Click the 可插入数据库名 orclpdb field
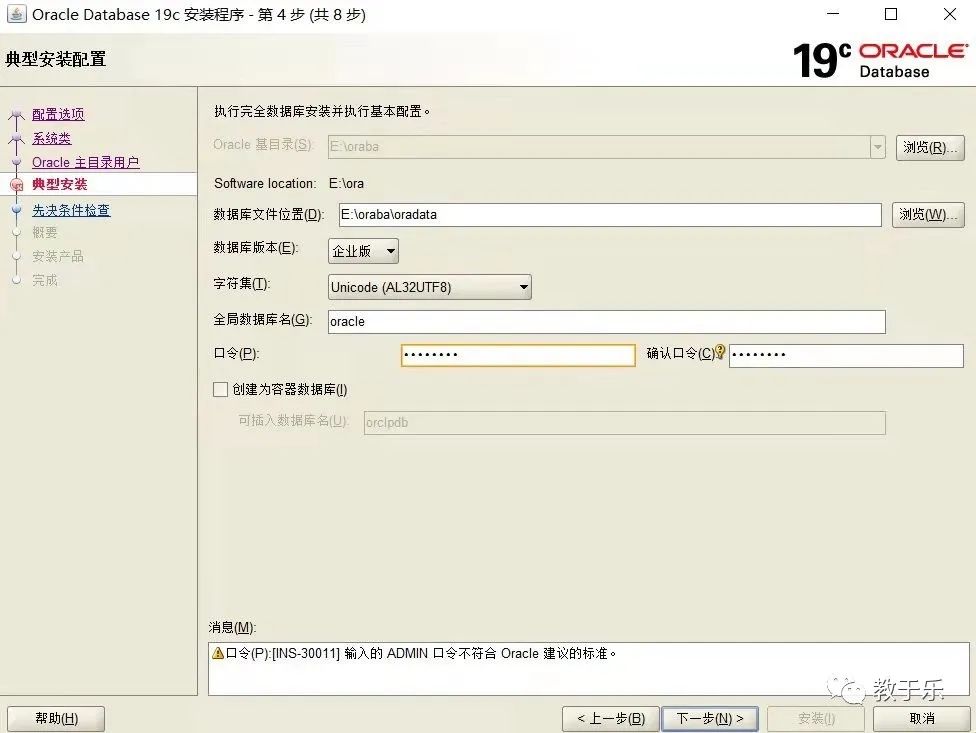 [x=624, y=423]
